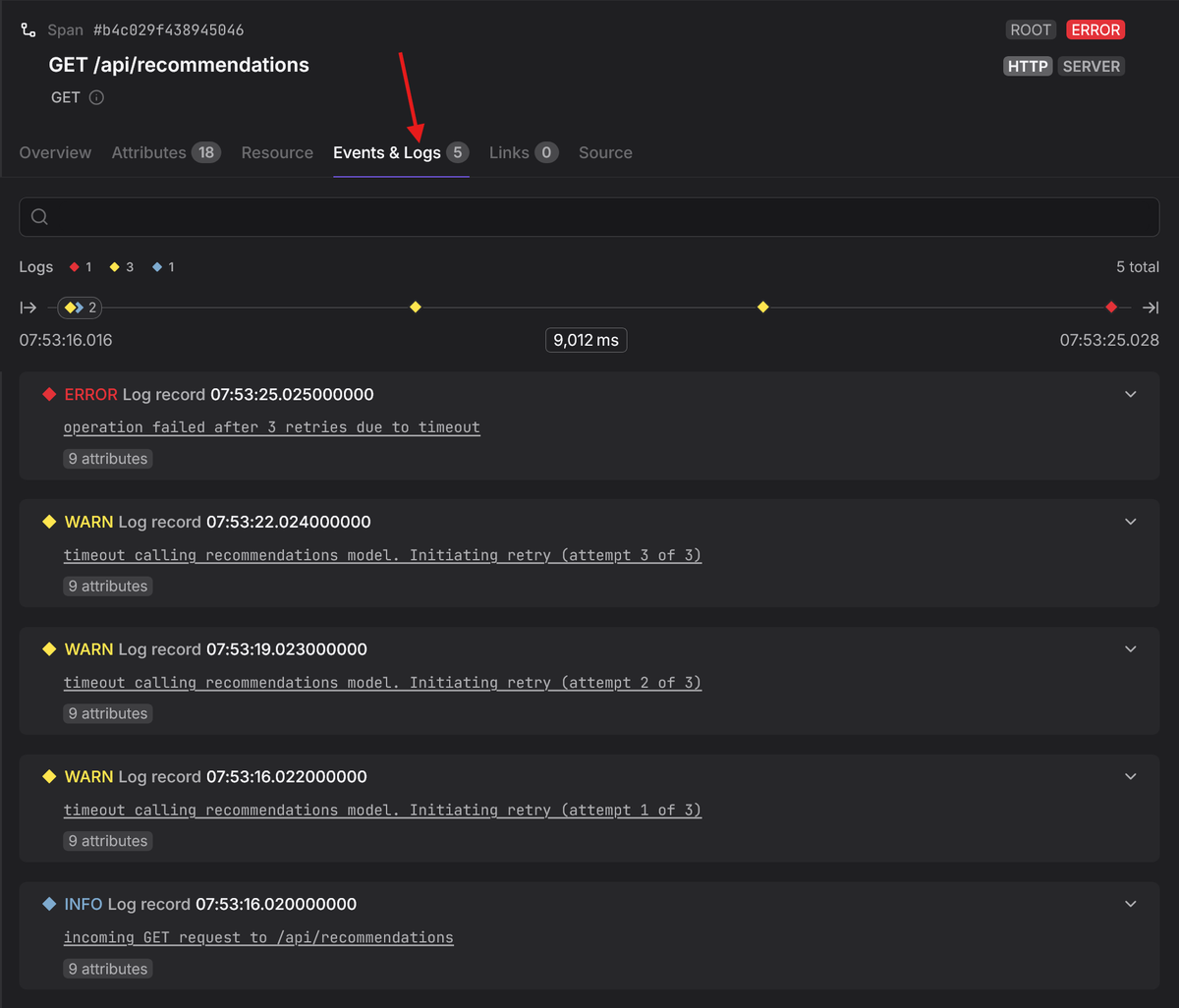Click blue diamond icon of INFO log record
Image resolution: width=1179 pixels, height=1008 pixels.
coord(49,904)
